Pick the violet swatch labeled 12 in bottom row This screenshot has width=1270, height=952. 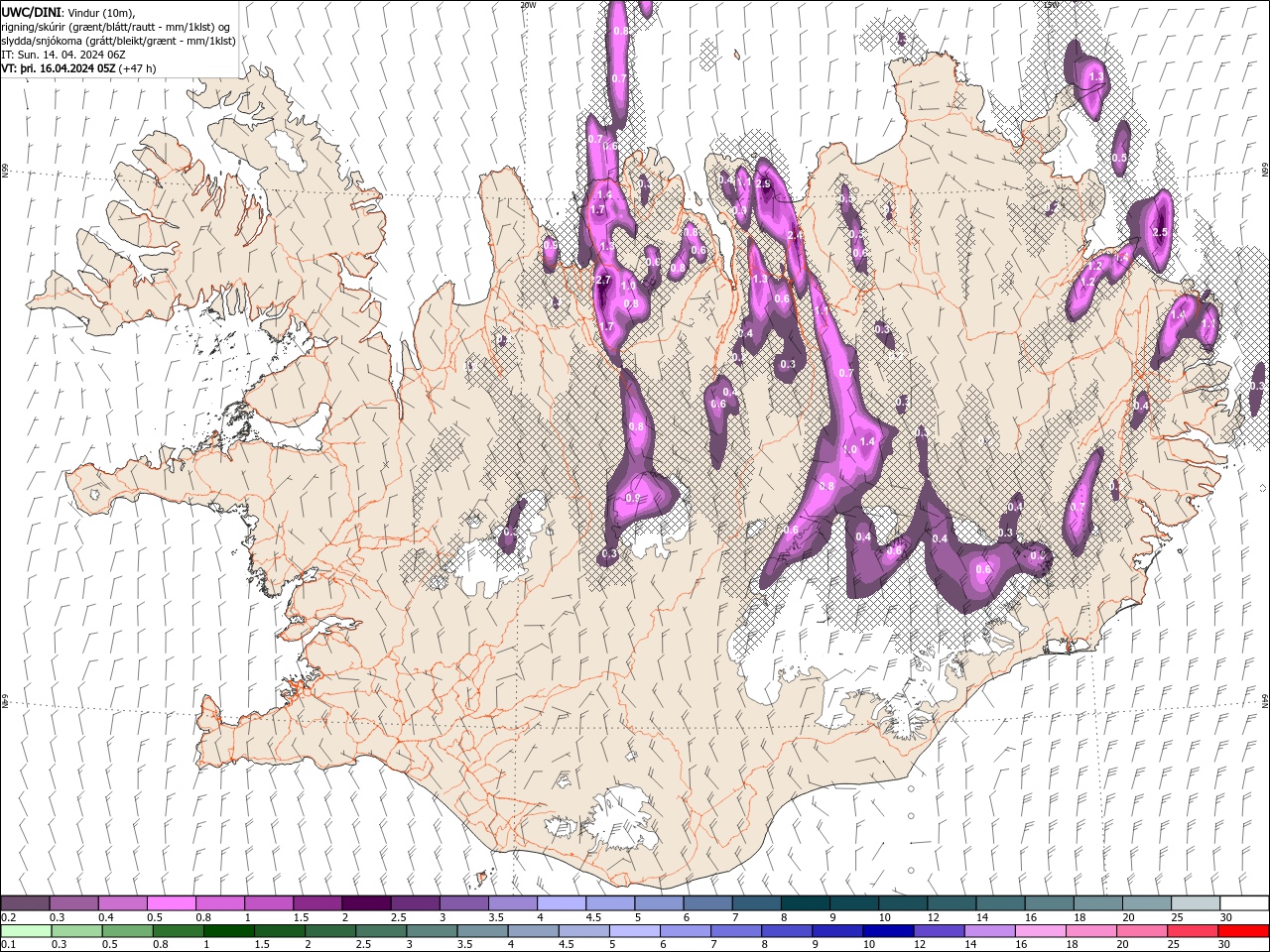point(939,931)
